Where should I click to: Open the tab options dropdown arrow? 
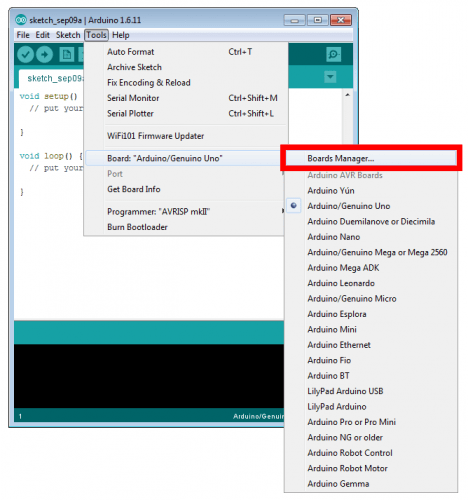coord(330,77)
